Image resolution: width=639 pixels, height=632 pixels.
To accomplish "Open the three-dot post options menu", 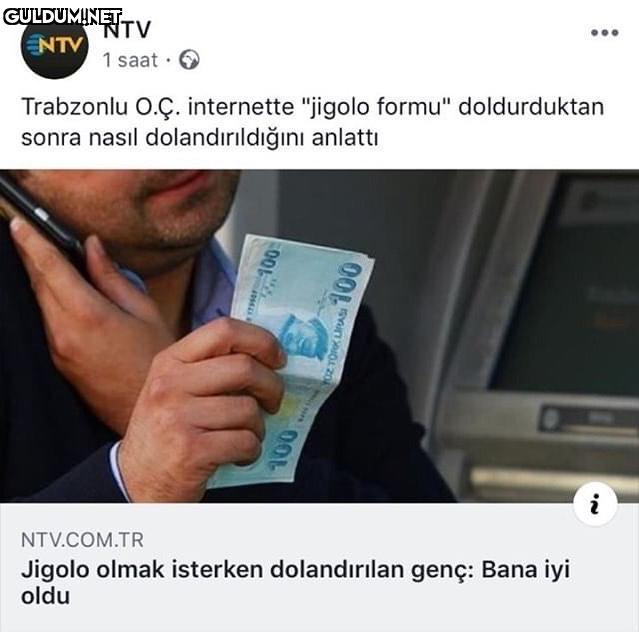I will click(x=605, y=33).
